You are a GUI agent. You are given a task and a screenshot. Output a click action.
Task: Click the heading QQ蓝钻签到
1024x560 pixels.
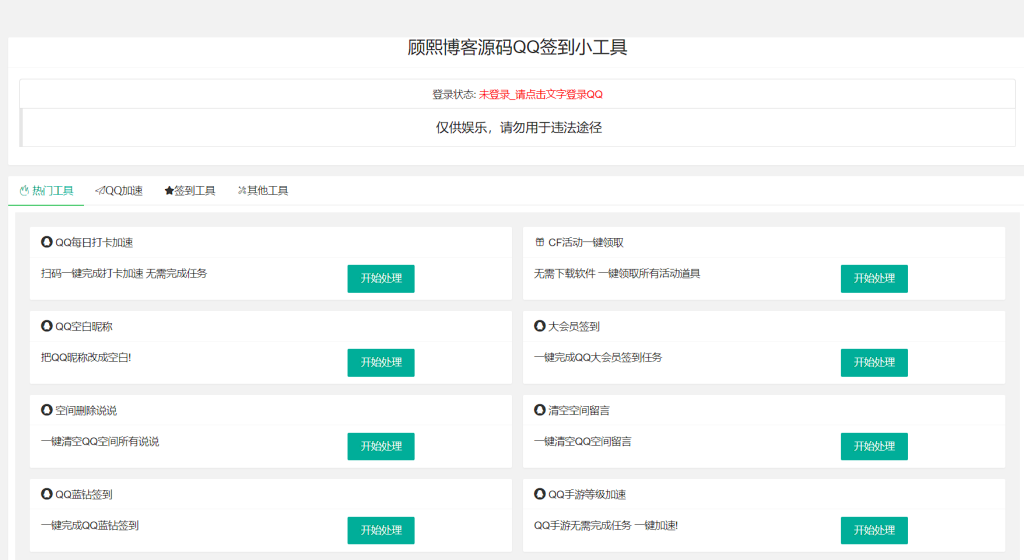click(x=84, y=495)
